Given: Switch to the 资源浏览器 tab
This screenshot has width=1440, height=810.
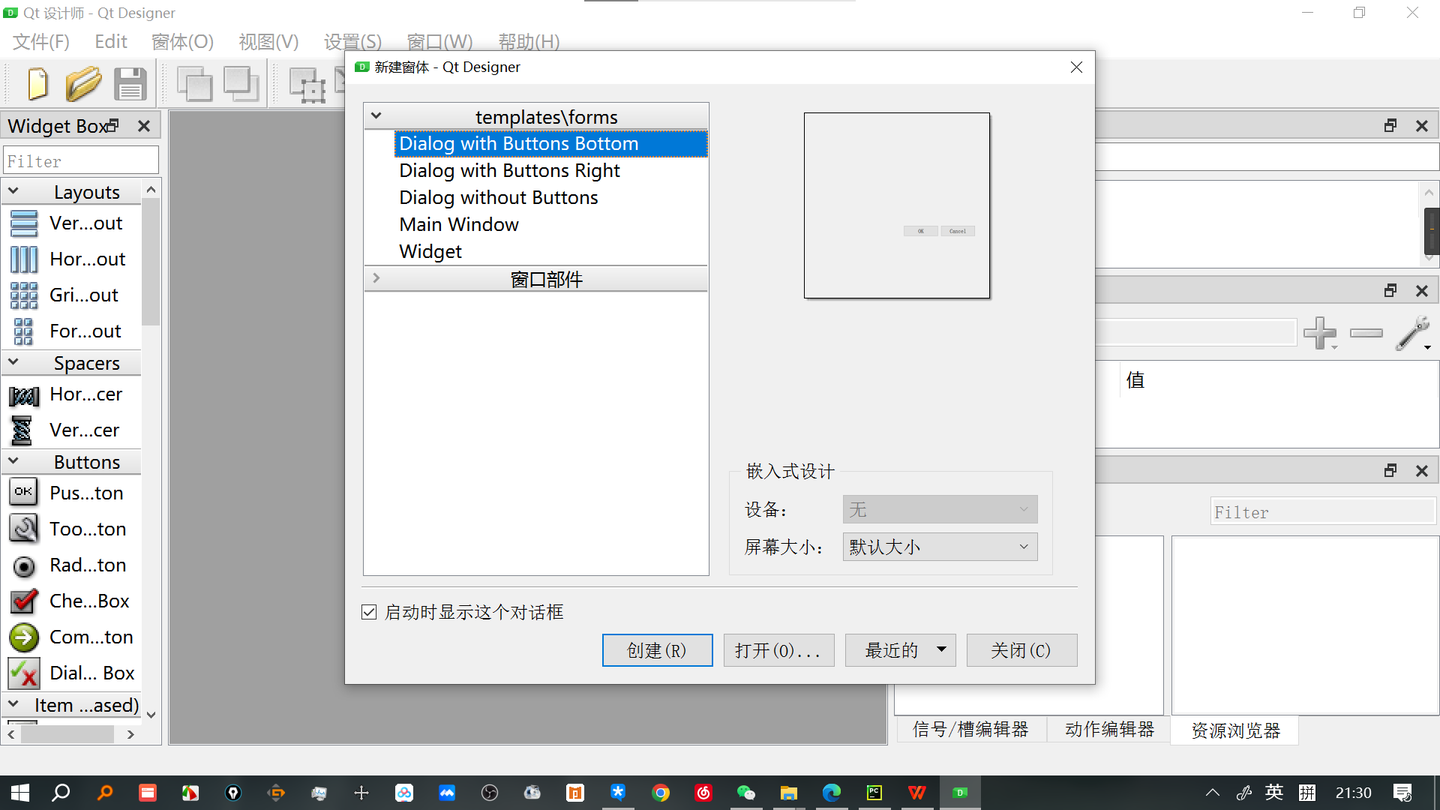Looking at the screenshot, I should [x=1234, y=730].
